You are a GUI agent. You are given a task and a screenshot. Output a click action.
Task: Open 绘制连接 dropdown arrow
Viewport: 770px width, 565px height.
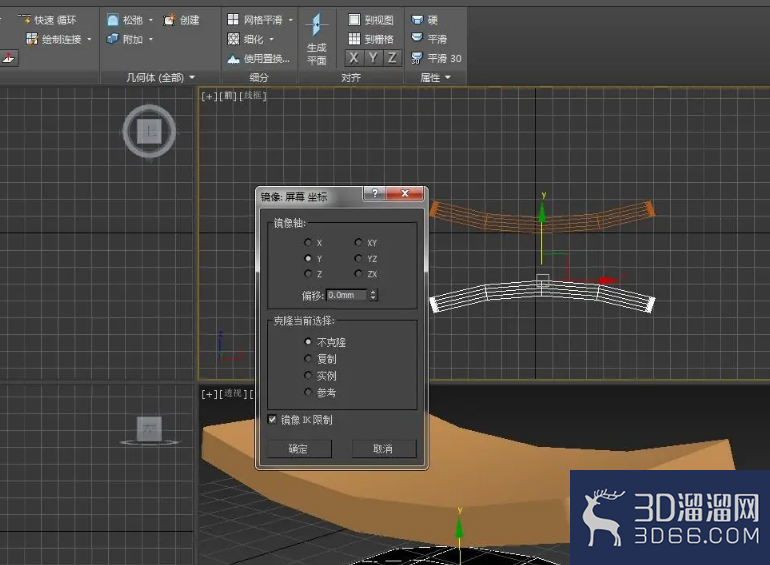[x=89, y=39]
